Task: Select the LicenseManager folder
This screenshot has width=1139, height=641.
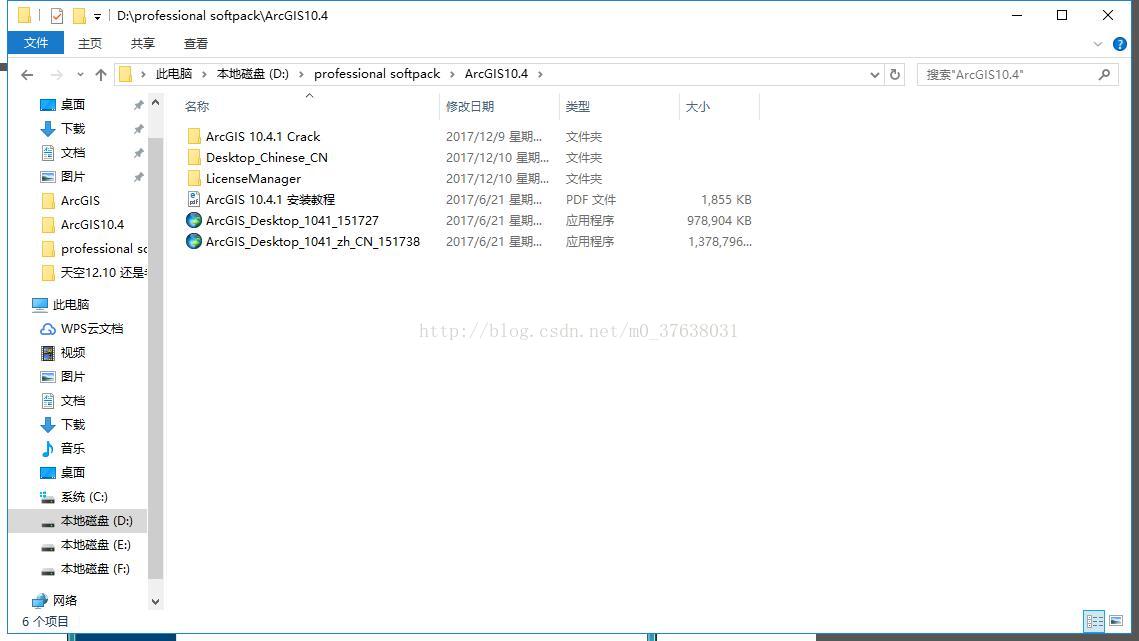Action: click(253, 179)
